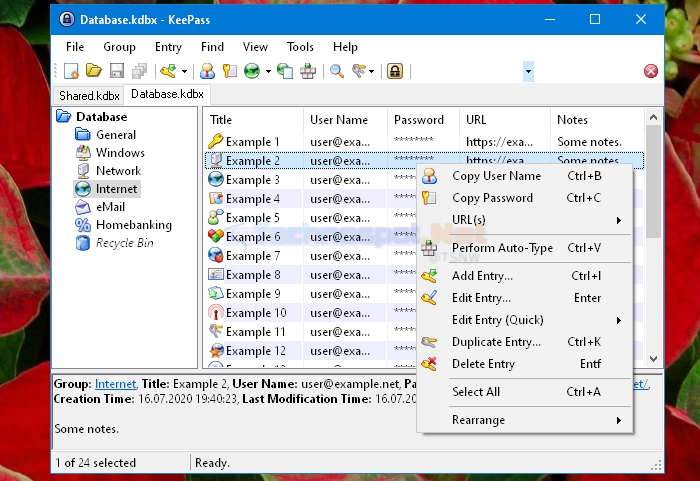700x481 pixels.
Task: Sort by the Password column header
Action: (x=423, y=120)
